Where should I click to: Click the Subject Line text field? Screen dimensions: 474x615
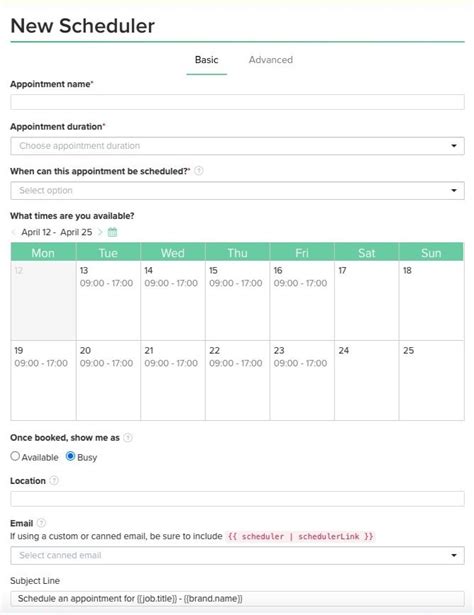click(237, 599)
